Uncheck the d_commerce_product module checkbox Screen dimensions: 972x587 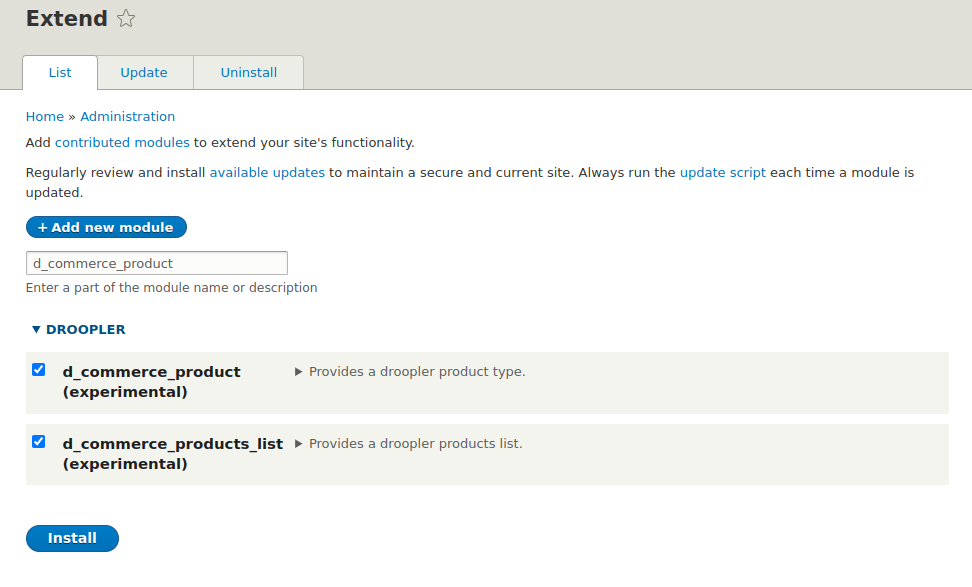[x=38, y=370]
